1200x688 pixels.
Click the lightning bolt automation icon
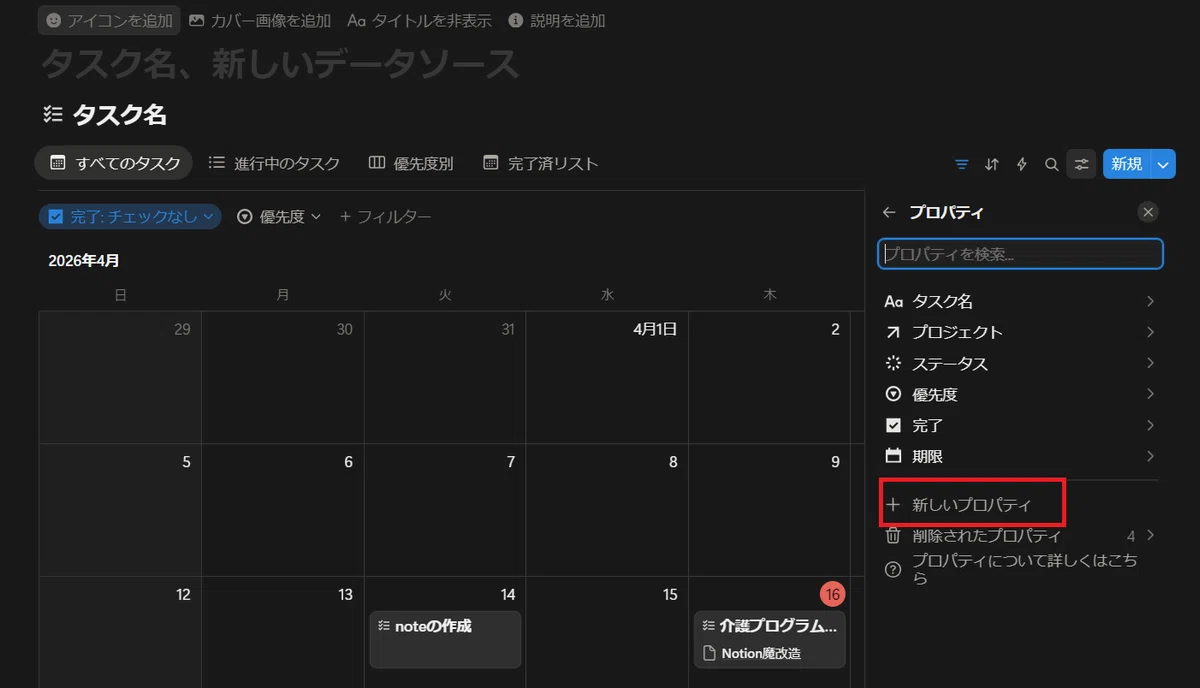(1022, 164)
